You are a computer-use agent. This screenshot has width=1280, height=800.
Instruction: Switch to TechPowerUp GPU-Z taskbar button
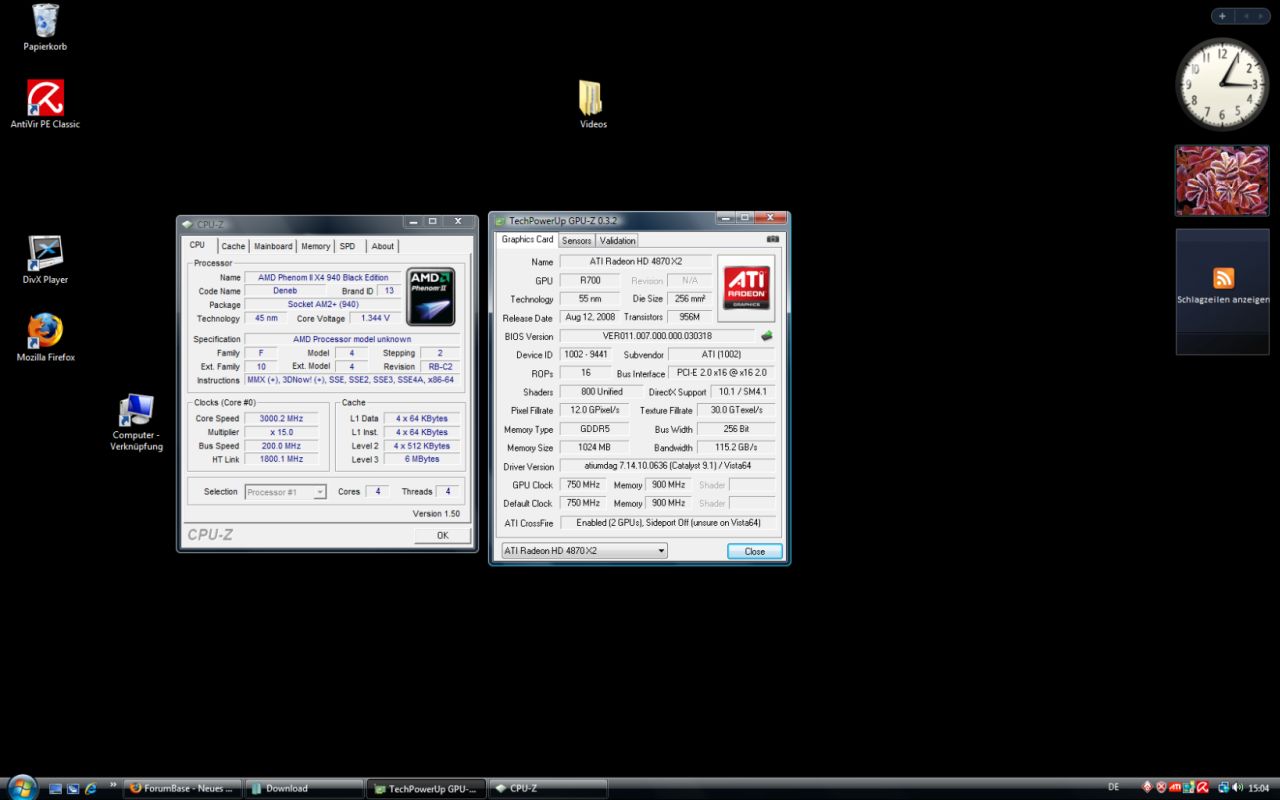coord(426,788)
